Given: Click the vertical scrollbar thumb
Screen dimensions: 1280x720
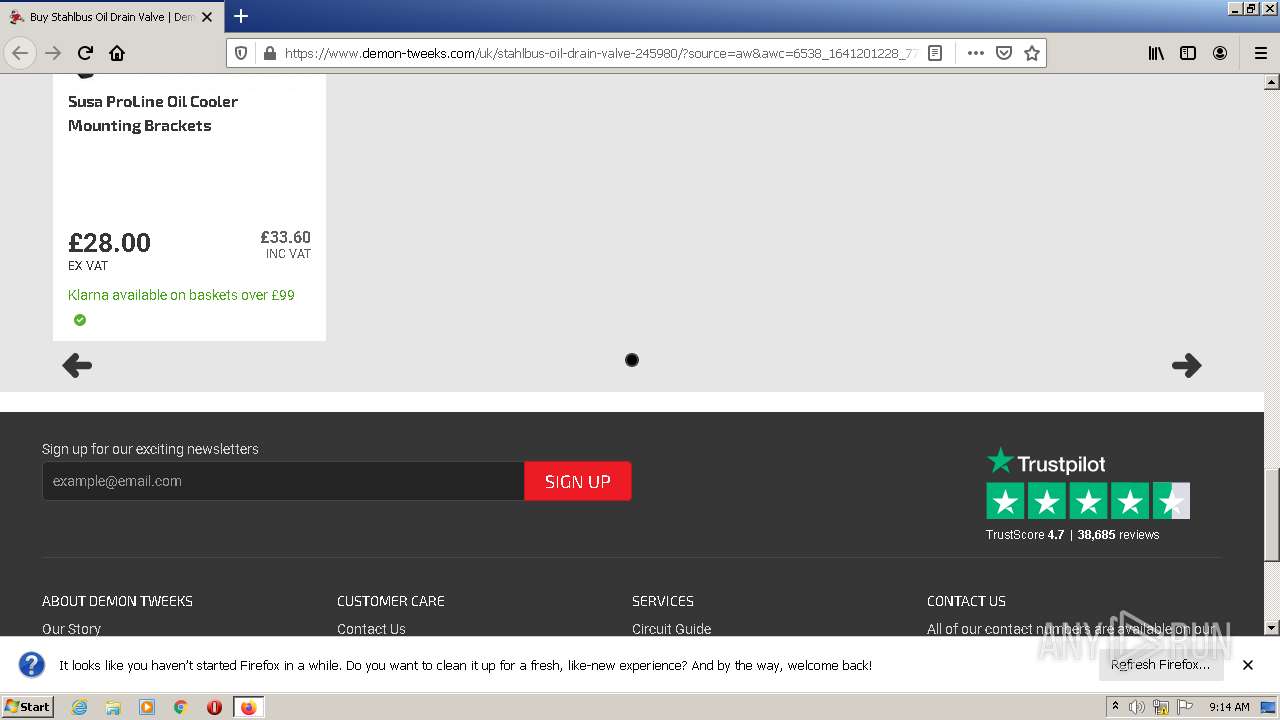Looking at the screenshot, I should (x=1272, y=515).
